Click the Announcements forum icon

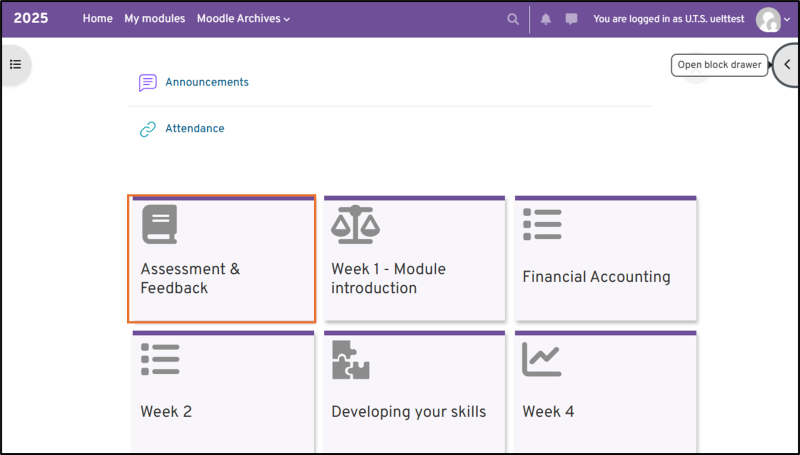tap(148, 83)
